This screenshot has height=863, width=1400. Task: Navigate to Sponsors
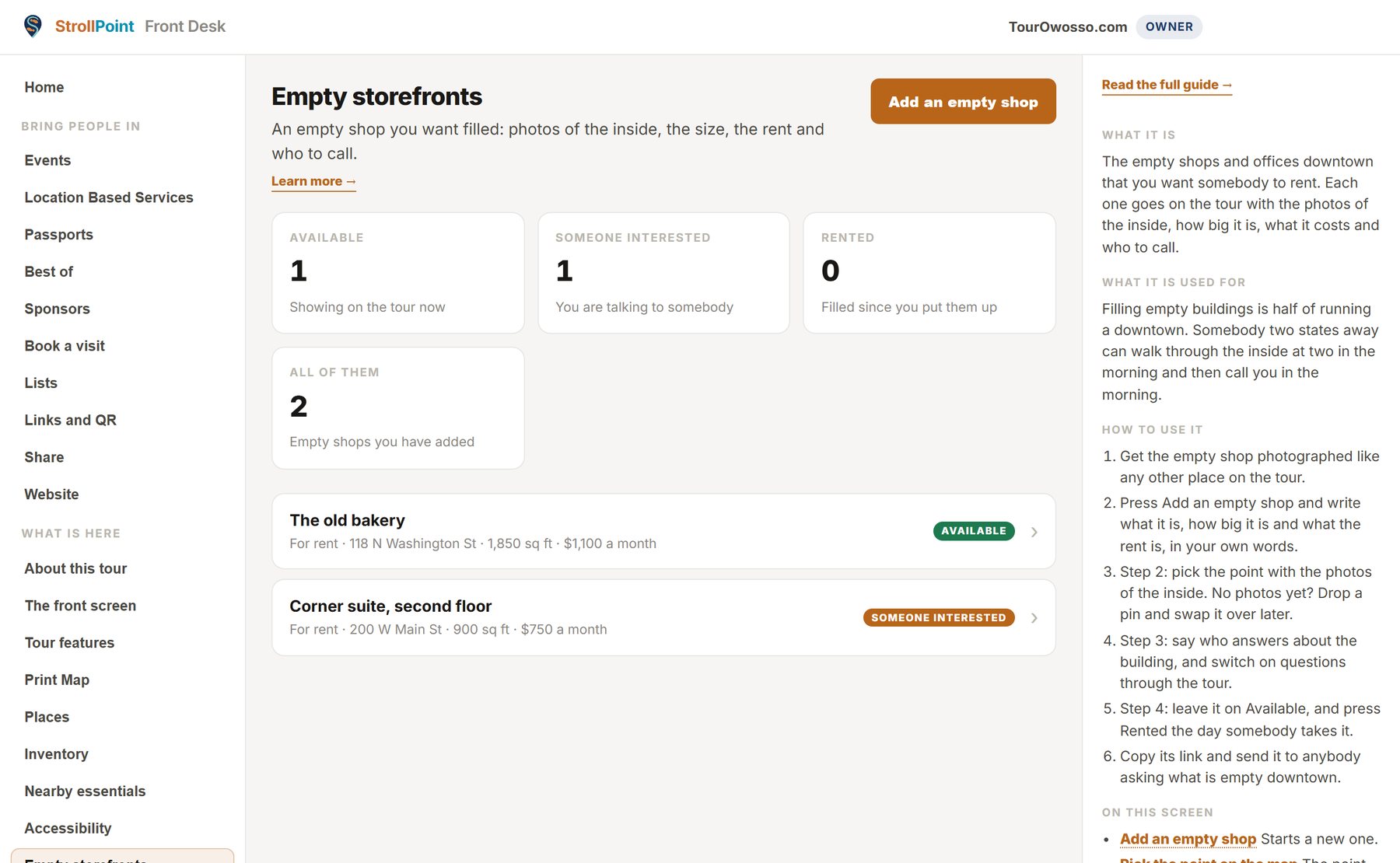(57, 309)
